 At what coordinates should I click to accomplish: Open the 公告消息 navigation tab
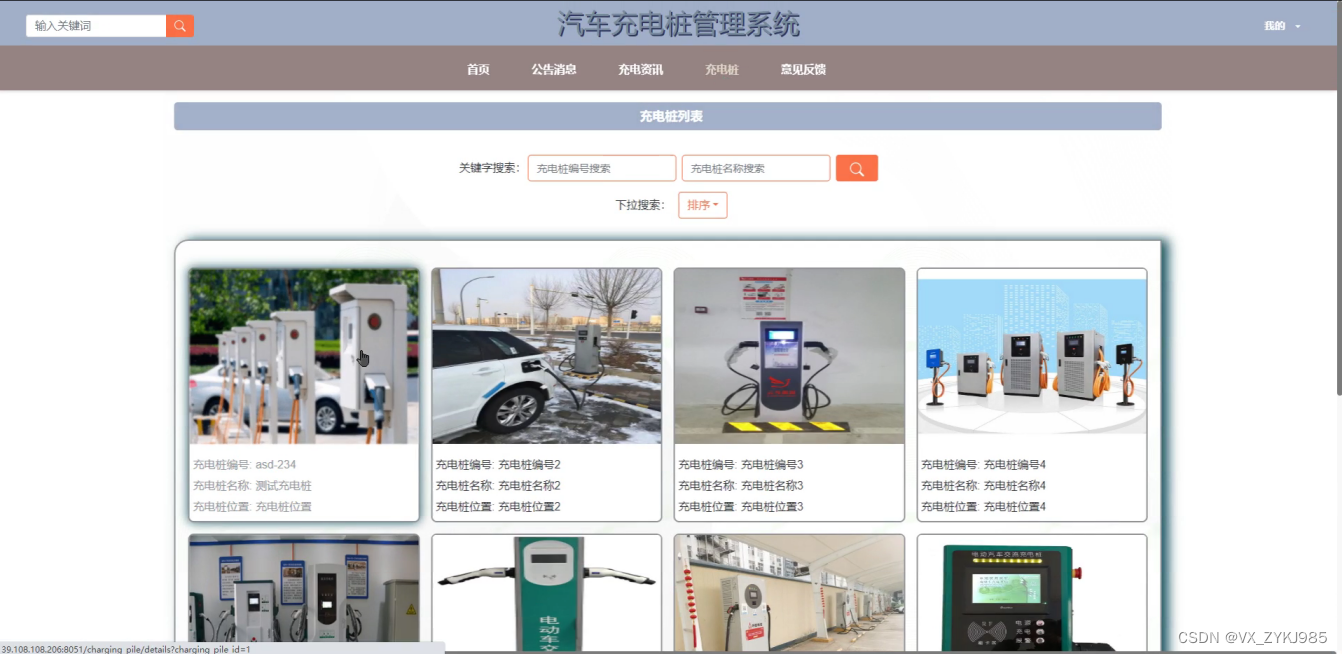[x=554, y=70]
